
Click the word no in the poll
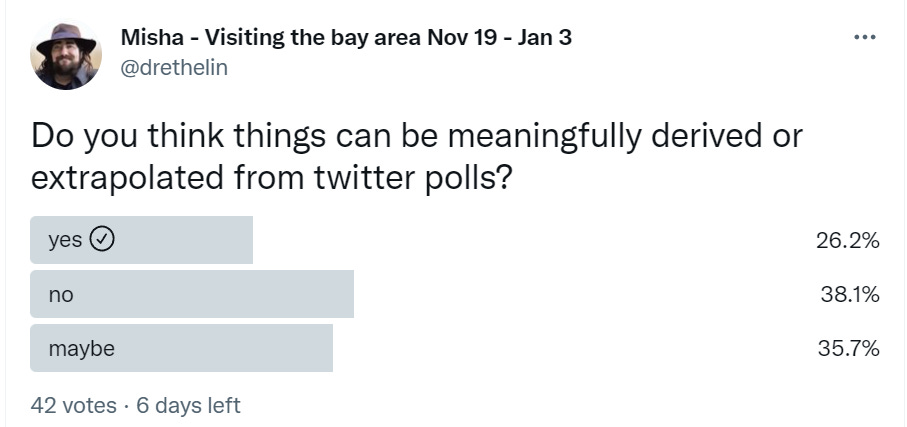61,295
